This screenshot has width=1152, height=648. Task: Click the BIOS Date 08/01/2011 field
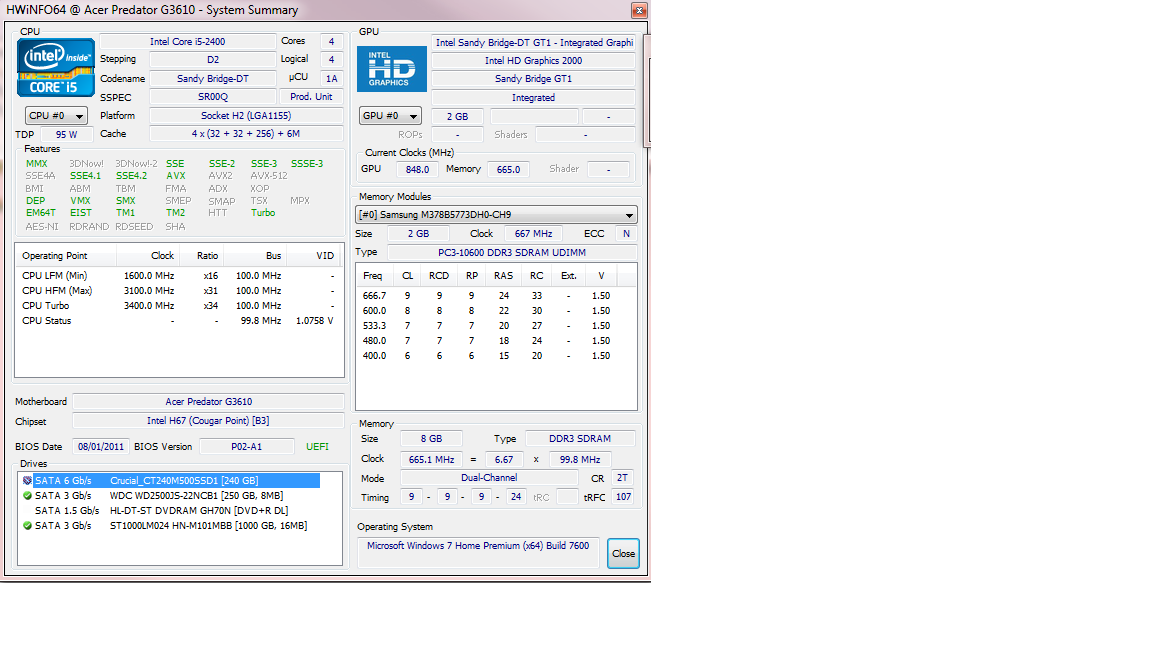point(101,447)
